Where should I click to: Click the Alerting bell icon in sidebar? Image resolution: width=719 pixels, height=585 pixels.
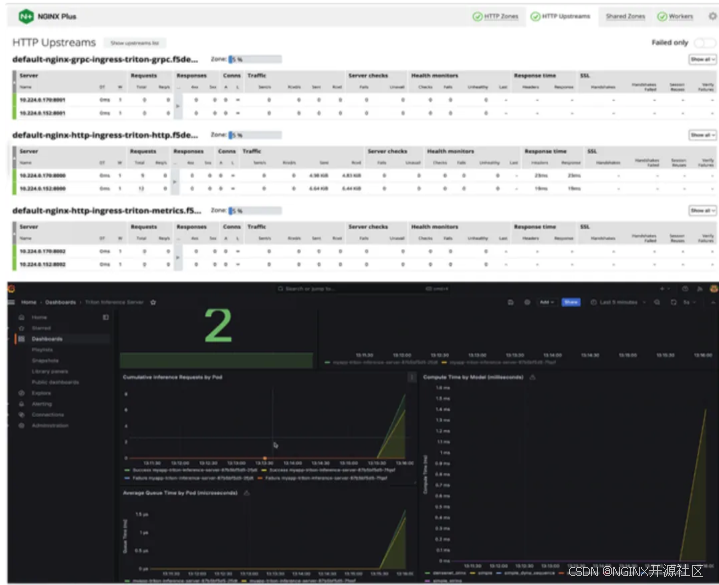coord(21,404)
